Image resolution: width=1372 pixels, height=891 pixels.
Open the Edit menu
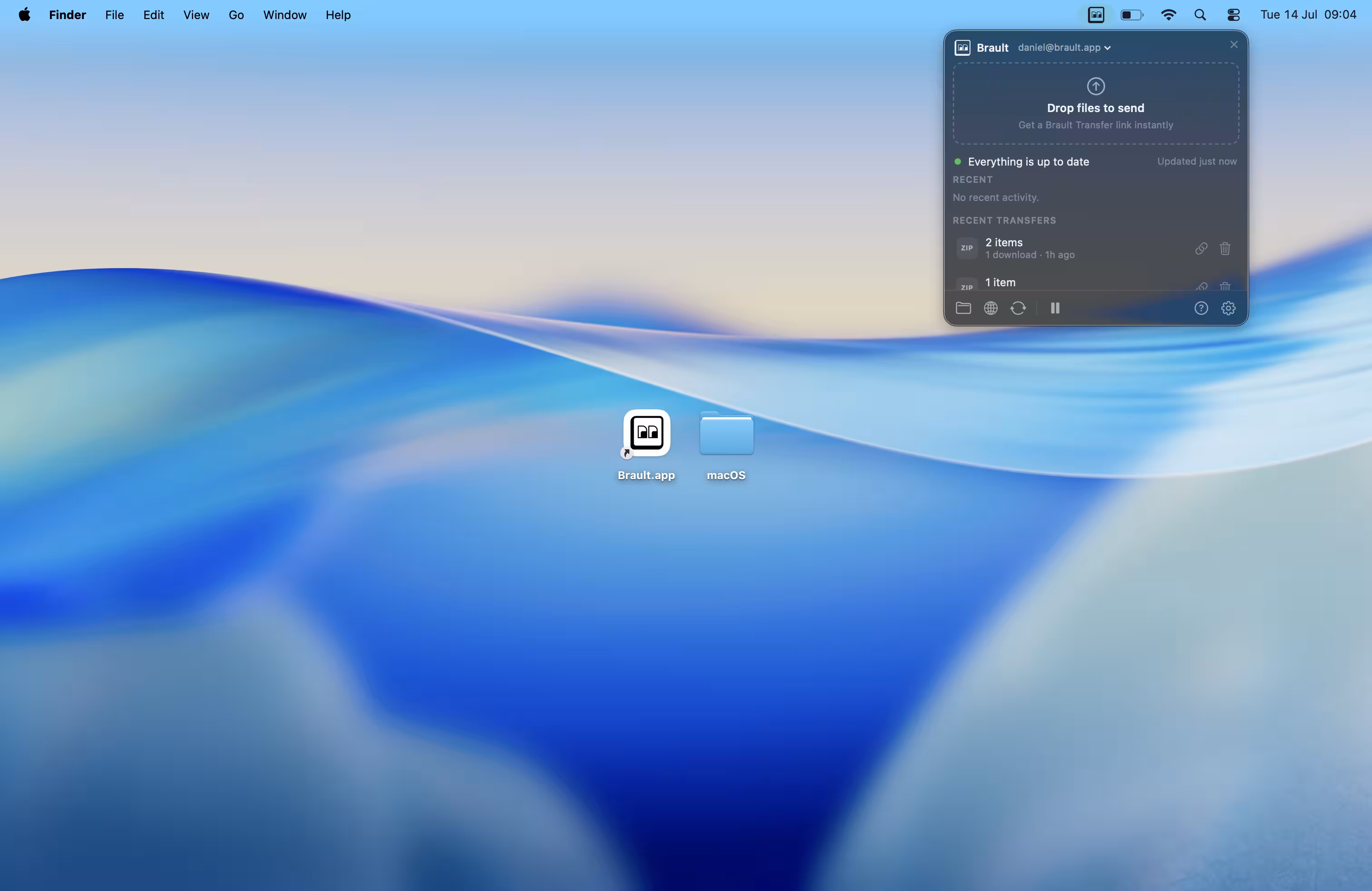(x=153, y=15)
